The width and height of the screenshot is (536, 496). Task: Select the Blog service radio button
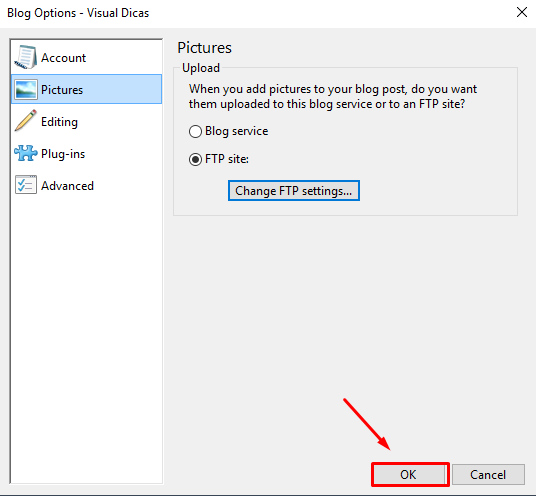[x=195, y=132]
